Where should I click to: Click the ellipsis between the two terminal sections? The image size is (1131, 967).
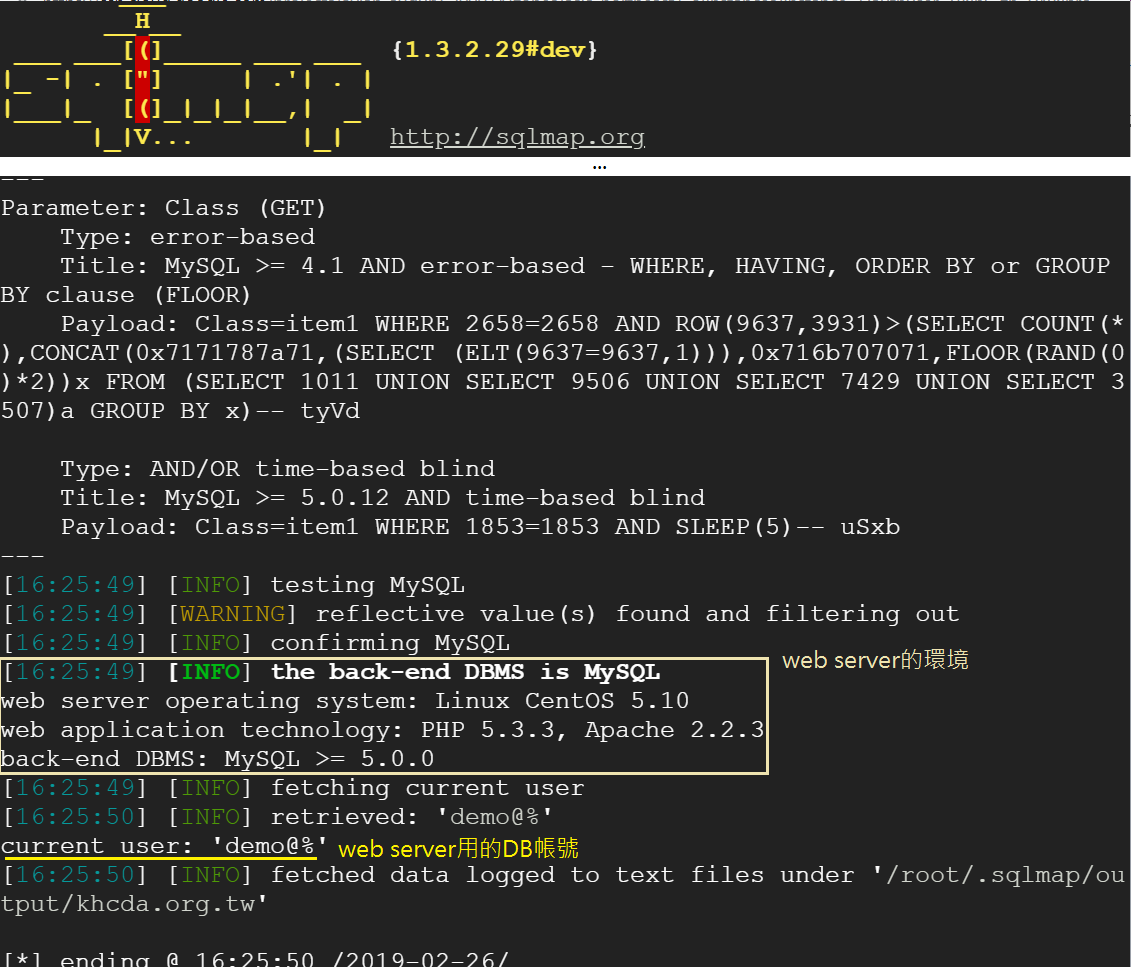[599, 167]
